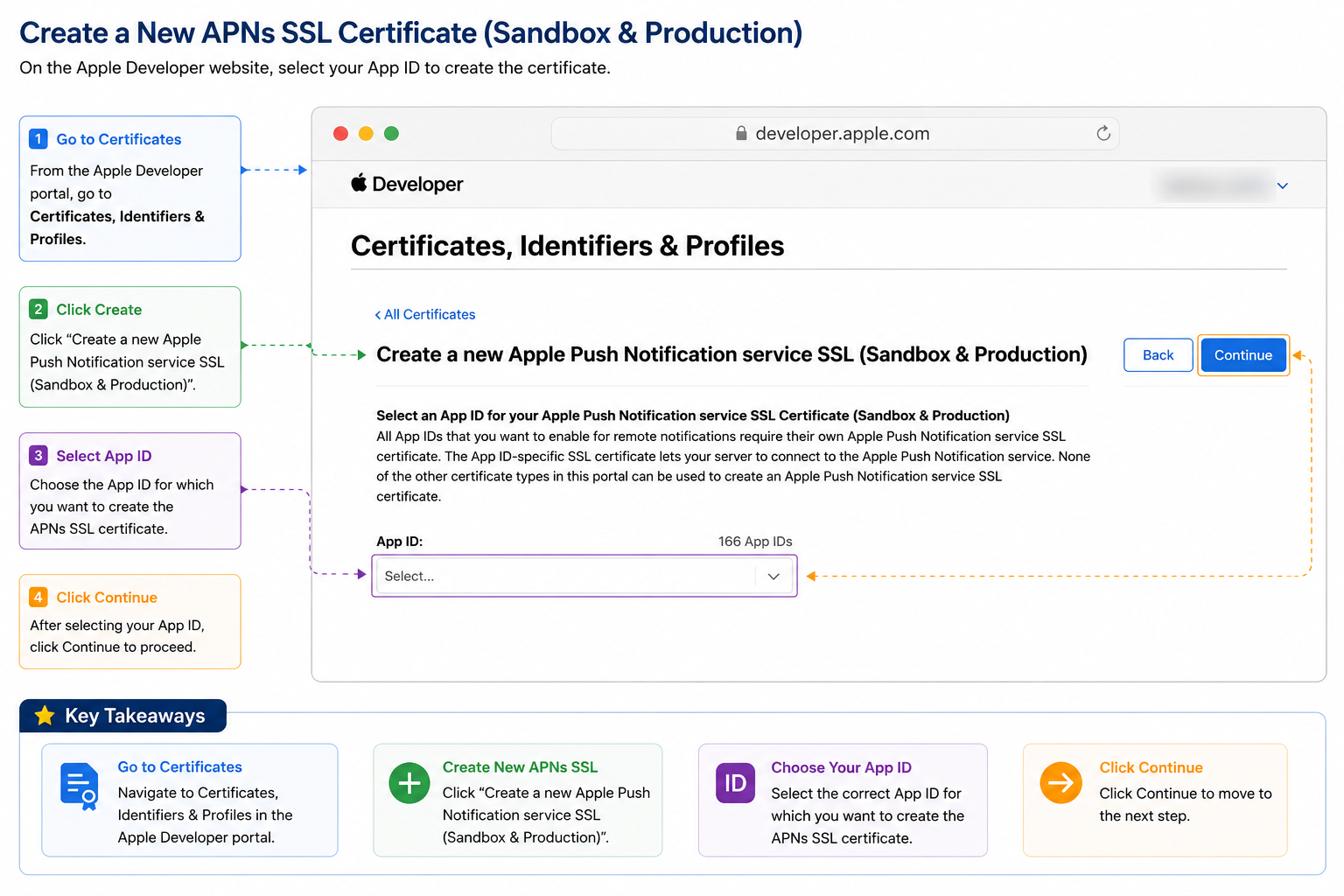Click the "166 App IDs" count text

coord(755,542)
